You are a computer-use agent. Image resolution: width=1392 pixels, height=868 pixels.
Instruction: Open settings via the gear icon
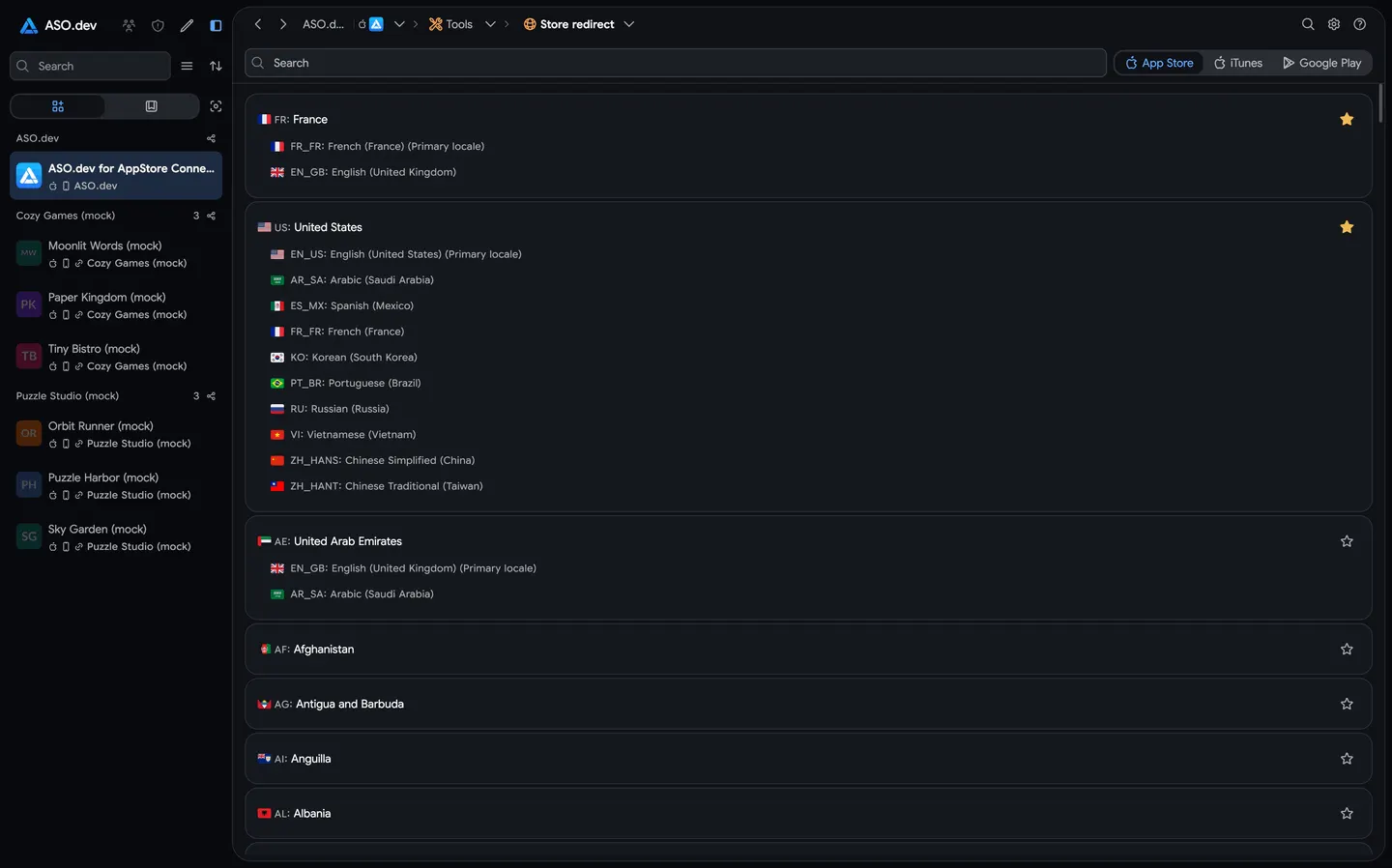click(1334, 24)
